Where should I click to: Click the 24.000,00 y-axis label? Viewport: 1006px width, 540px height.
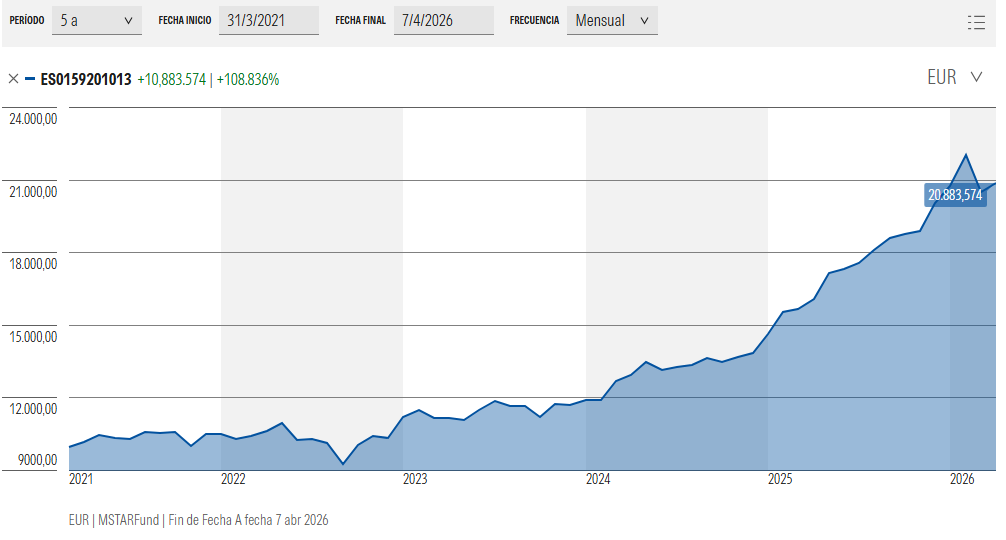click(x=33, y=119)
